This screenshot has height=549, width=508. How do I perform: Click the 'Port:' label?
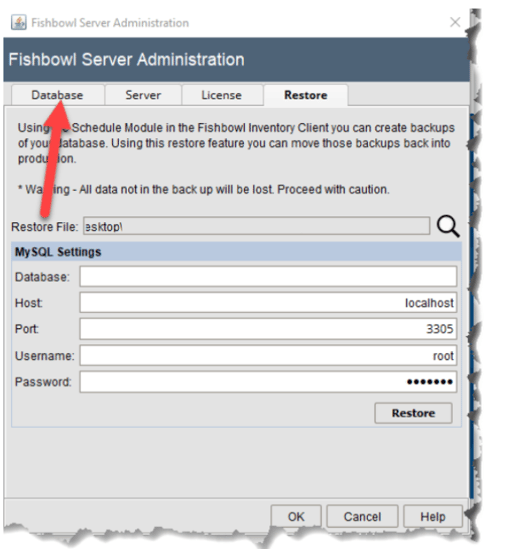(27, 329)
